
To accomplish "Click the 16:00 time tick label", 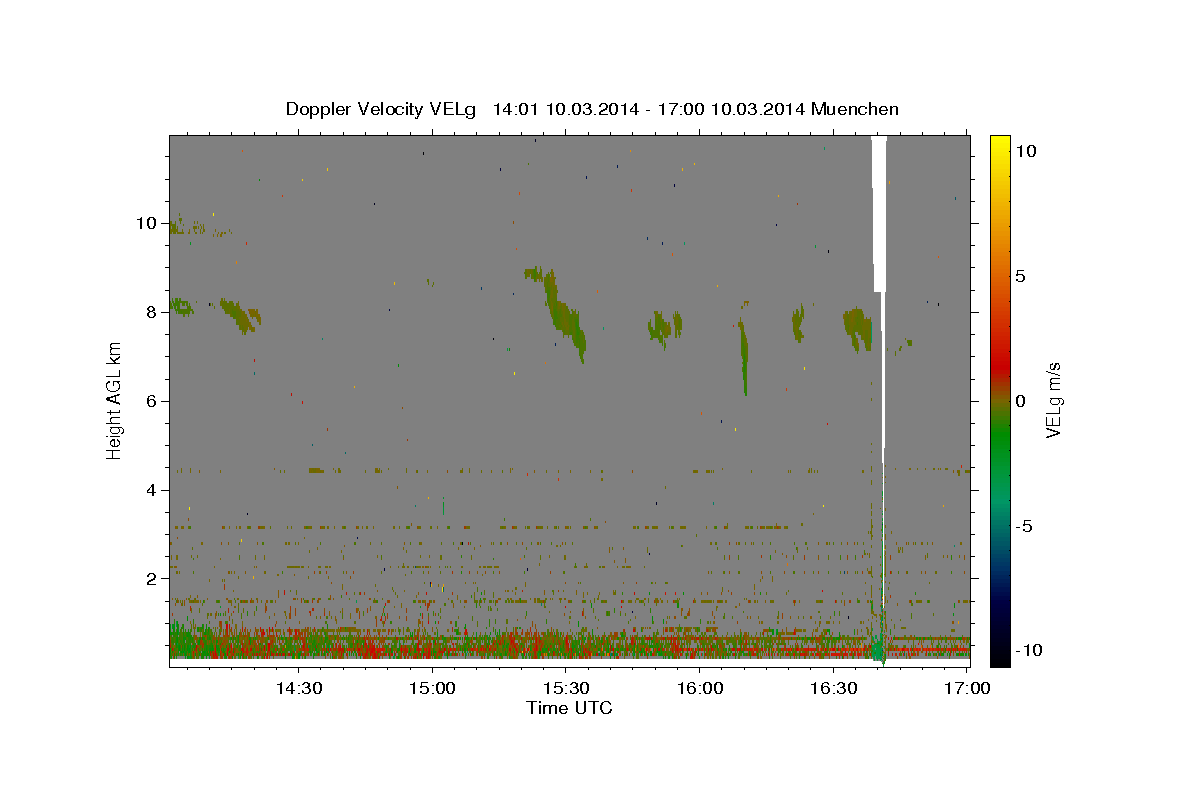I will point(699,688).
